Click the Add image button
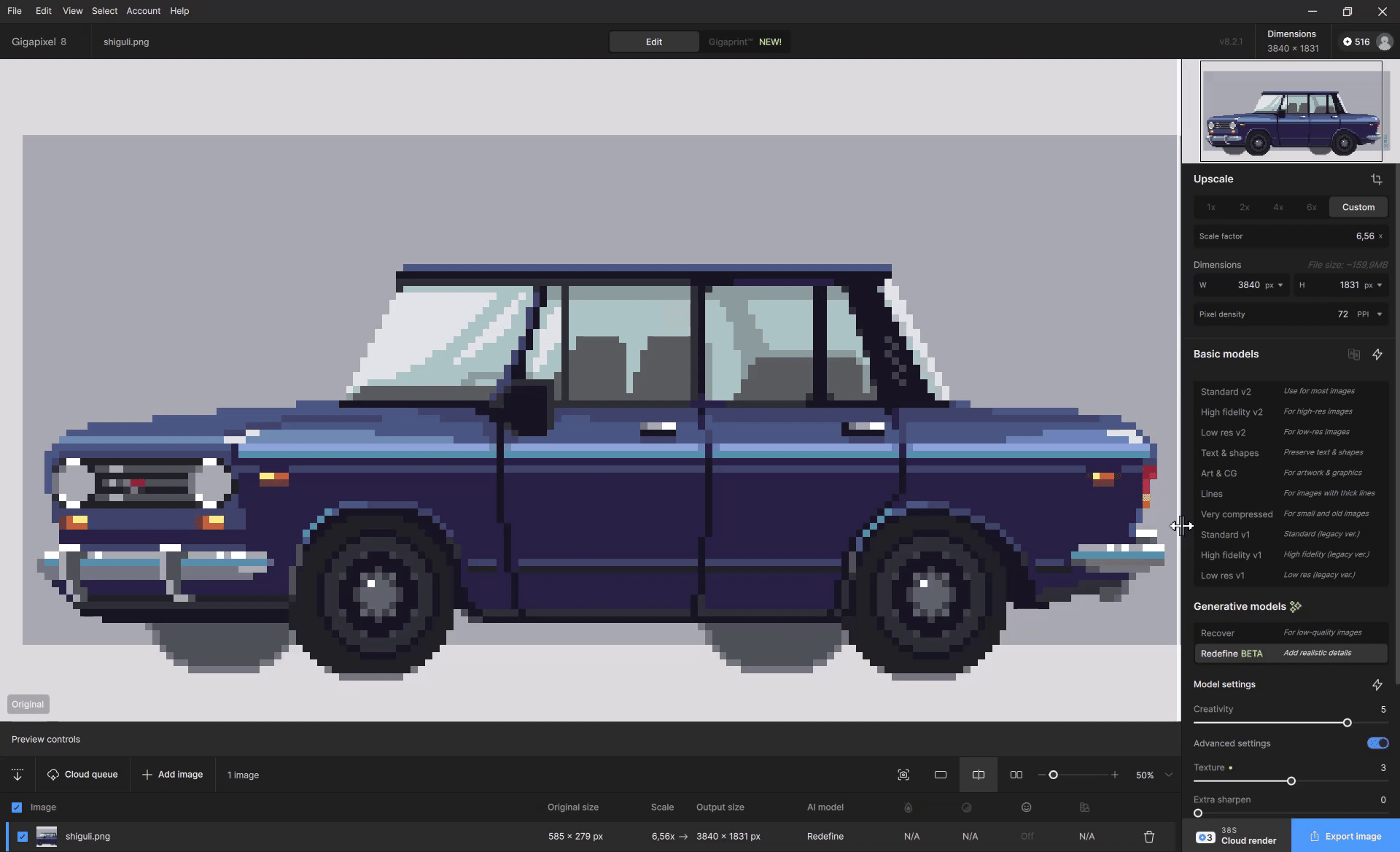 tap(173, 775)
